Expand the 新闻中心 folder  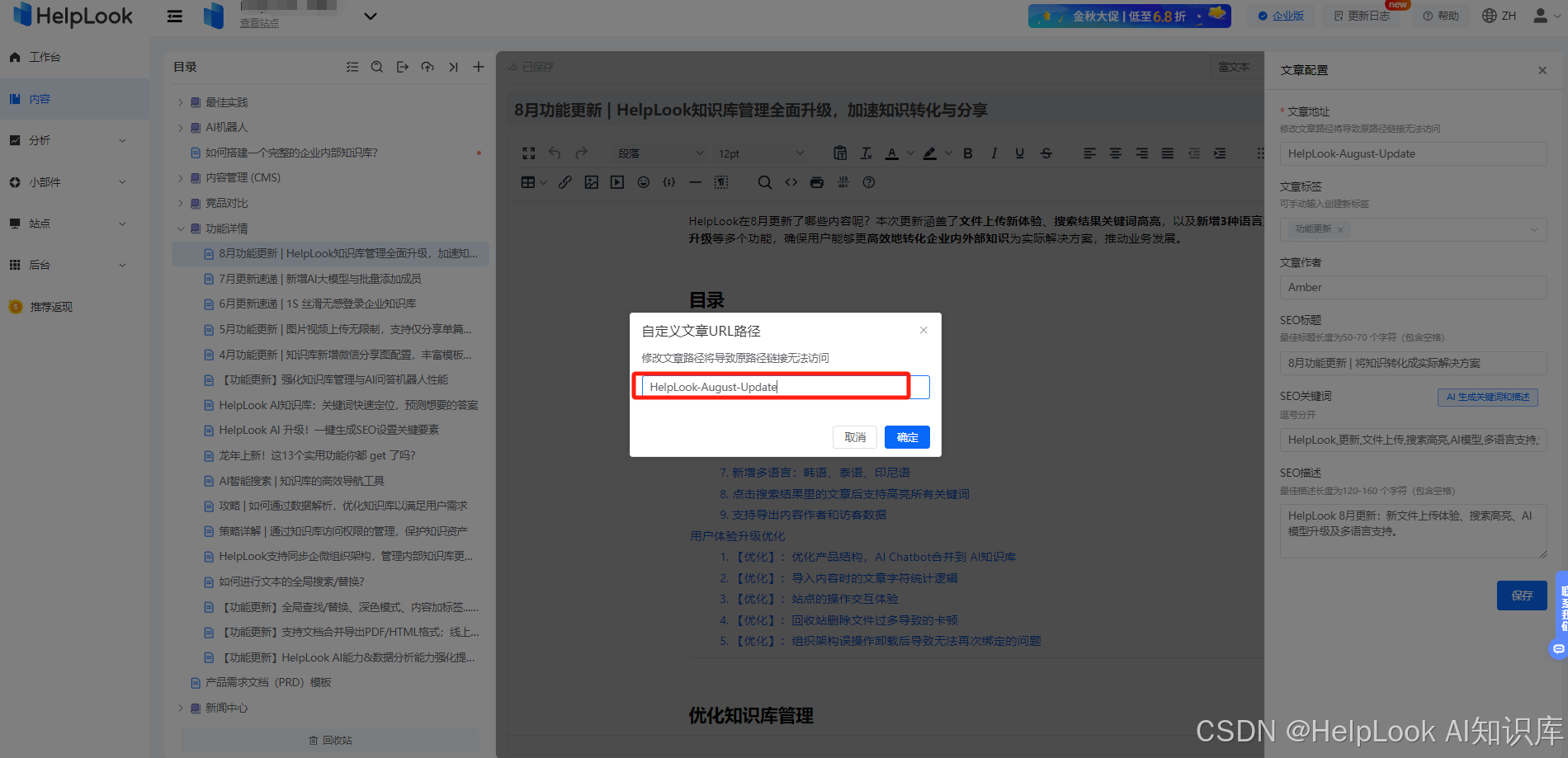pyautogui.click(x=181, y=708)
